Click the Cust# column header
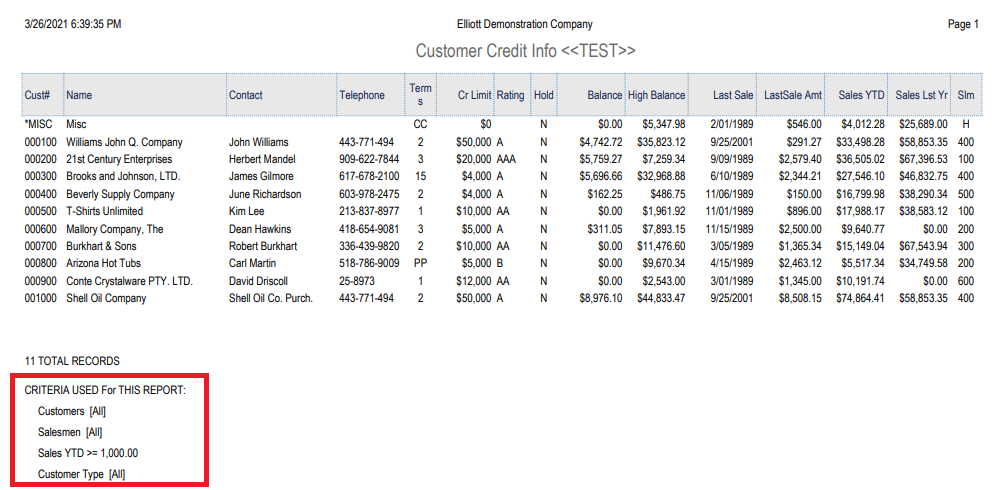The width and height of the screenshot is (994, 490). point(37,96)
